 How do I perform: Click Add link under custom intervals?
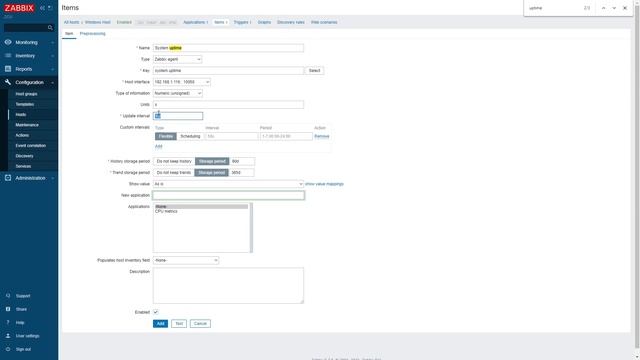158,146
